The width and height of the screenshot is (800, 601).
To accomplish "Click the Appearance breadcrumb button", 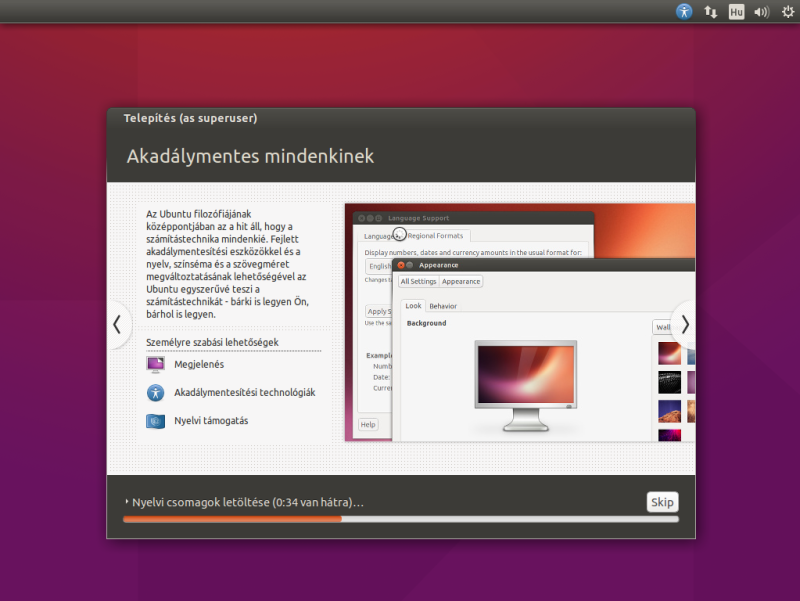I will (461, 281).
